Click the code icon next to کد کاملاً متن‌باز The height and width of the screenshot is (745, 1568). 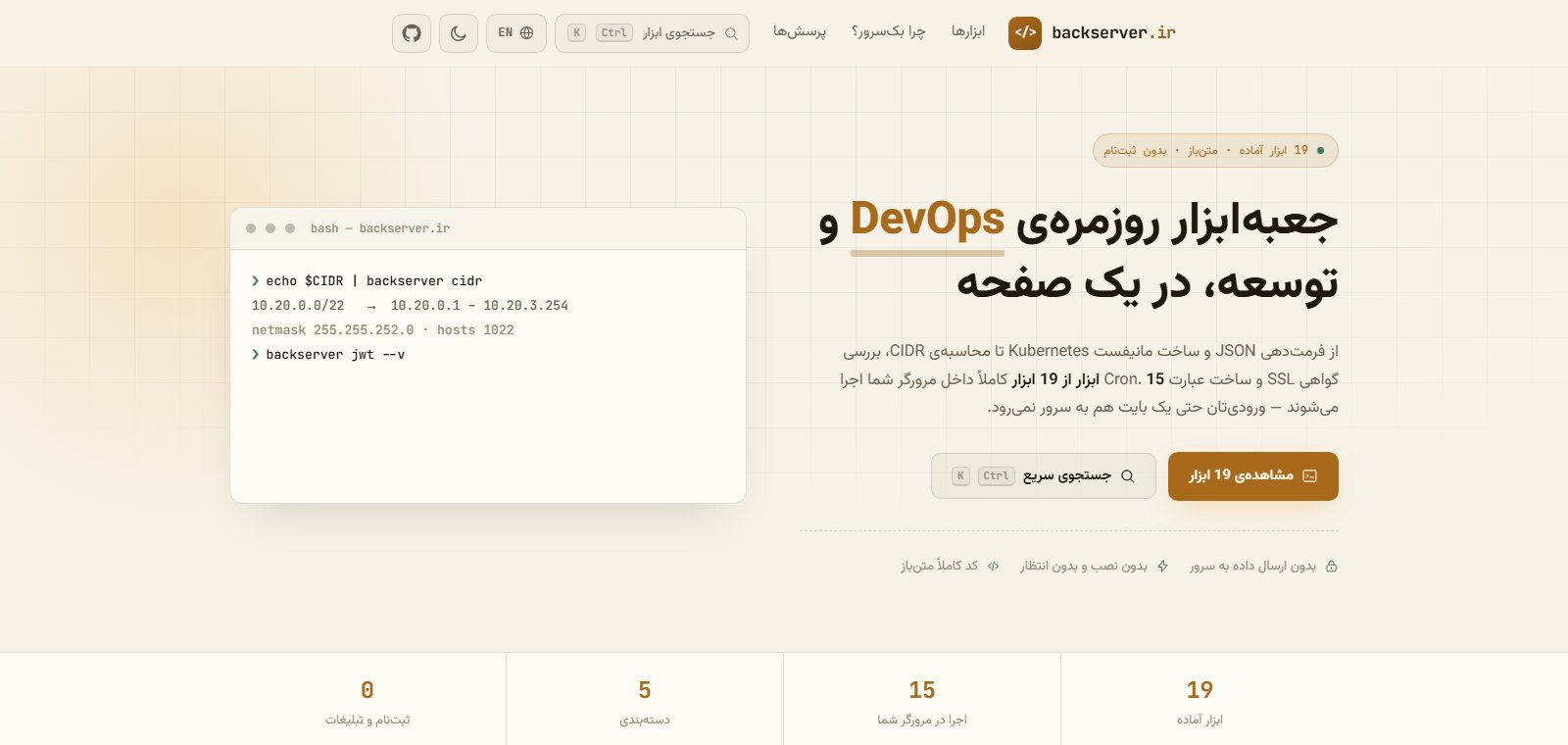pos(994,567)
